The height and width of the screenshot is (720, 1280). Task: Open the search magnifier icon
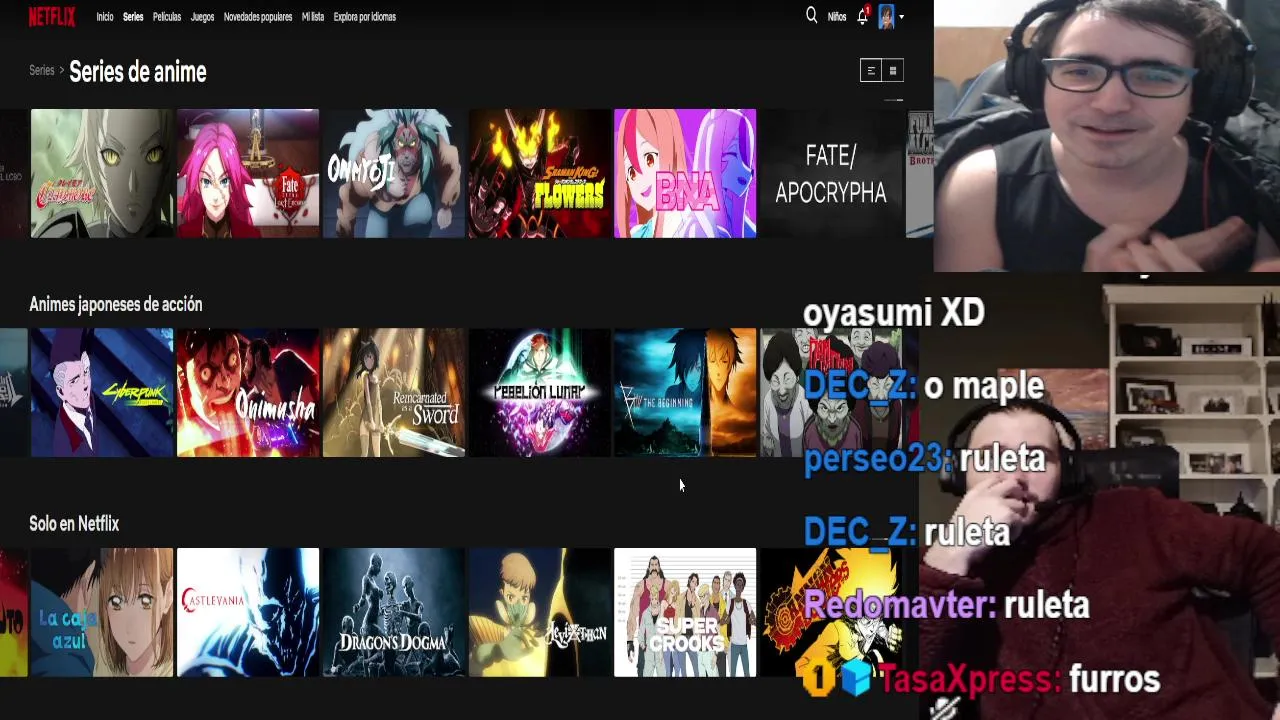pos(811,16)
